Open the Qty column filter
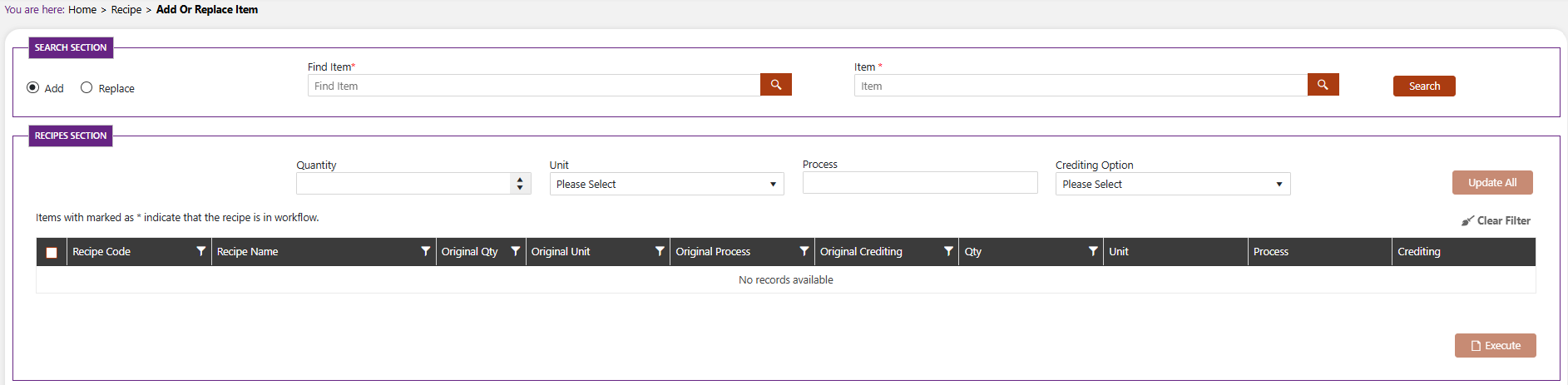This screenshot has height=385, width=1568. 1093,251
